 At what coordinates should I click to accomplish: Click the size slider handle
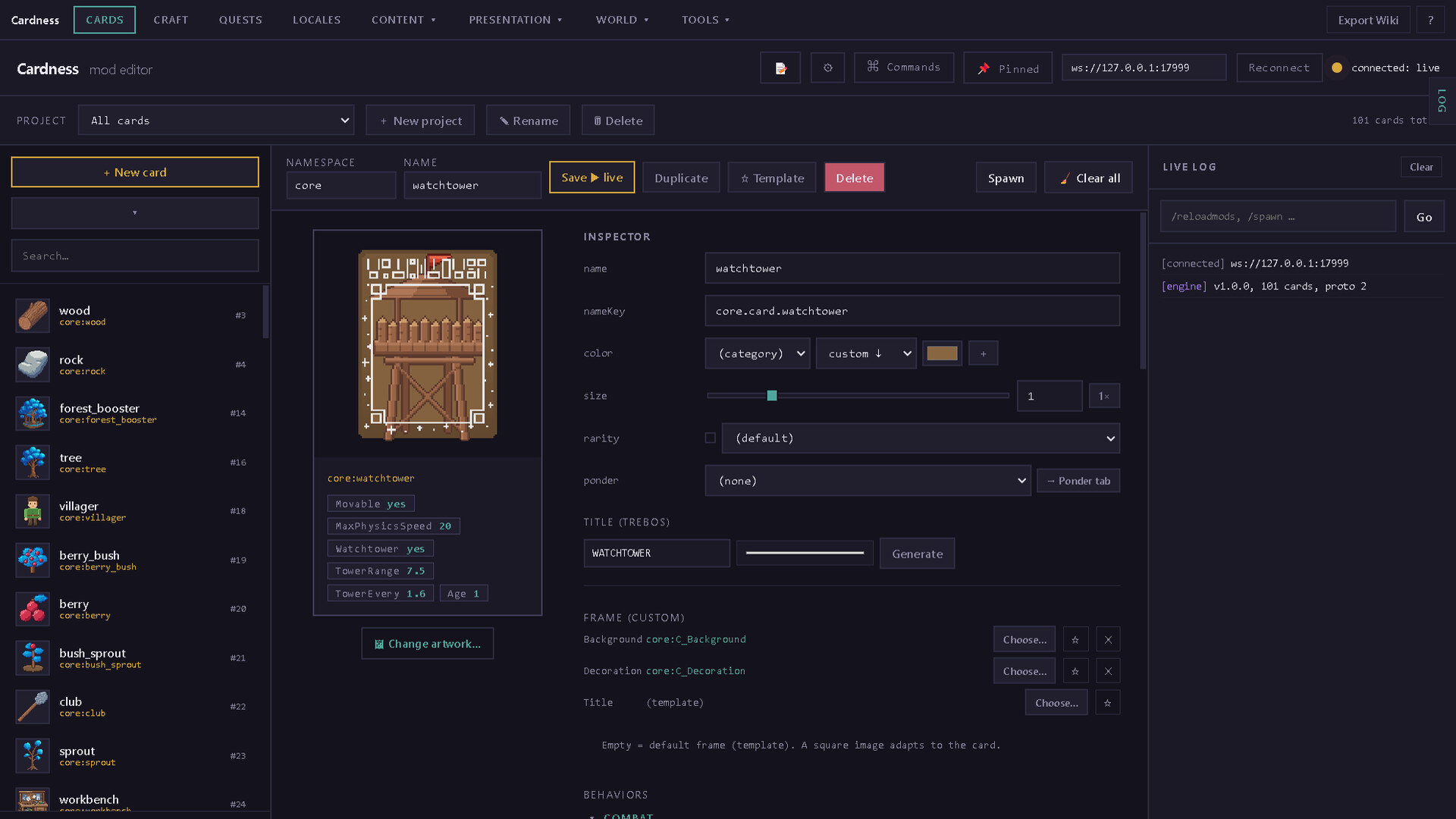(x=772, y=396)
